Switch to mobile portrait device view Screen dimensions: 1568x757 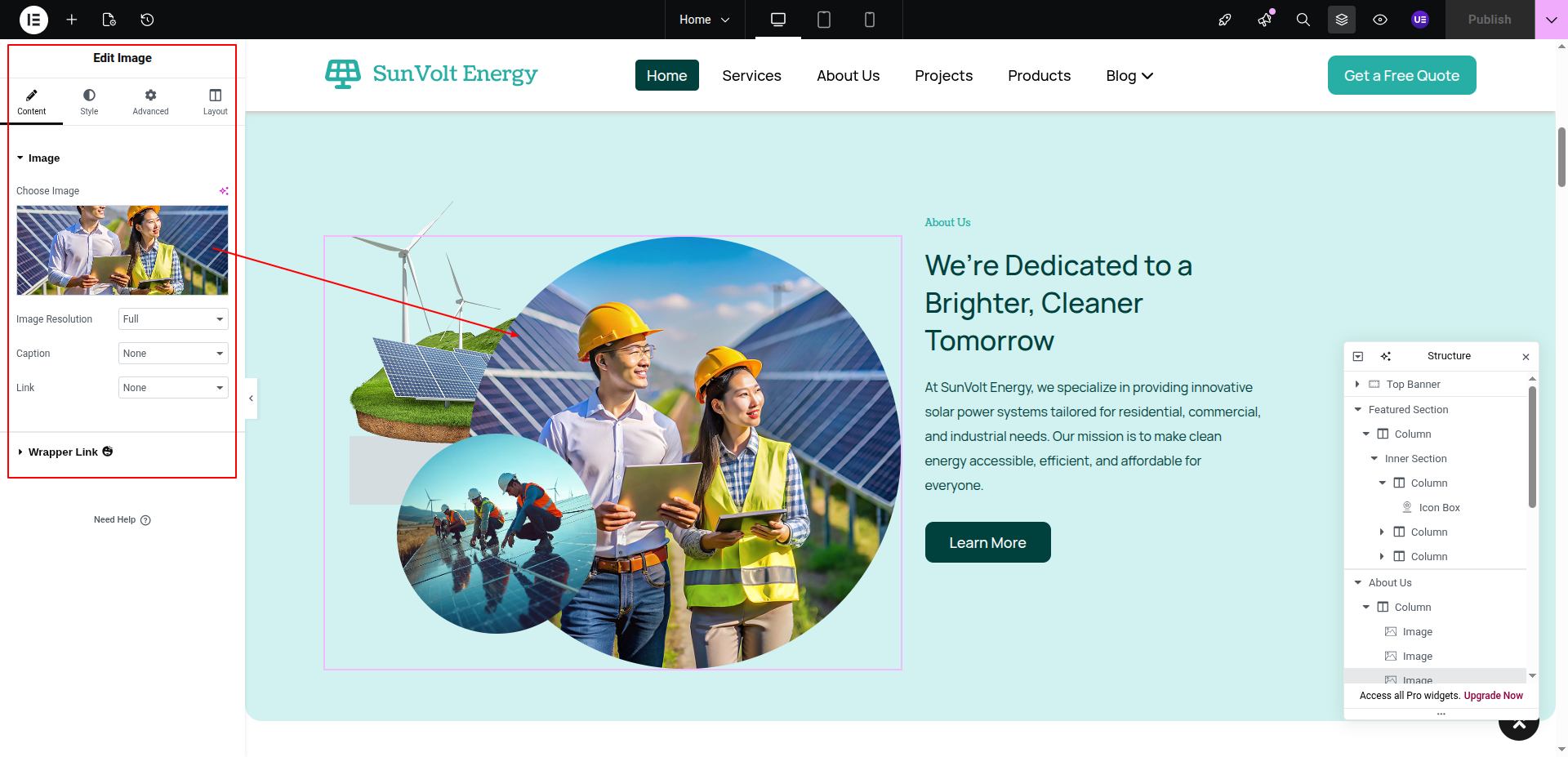(x=869, y=20)
